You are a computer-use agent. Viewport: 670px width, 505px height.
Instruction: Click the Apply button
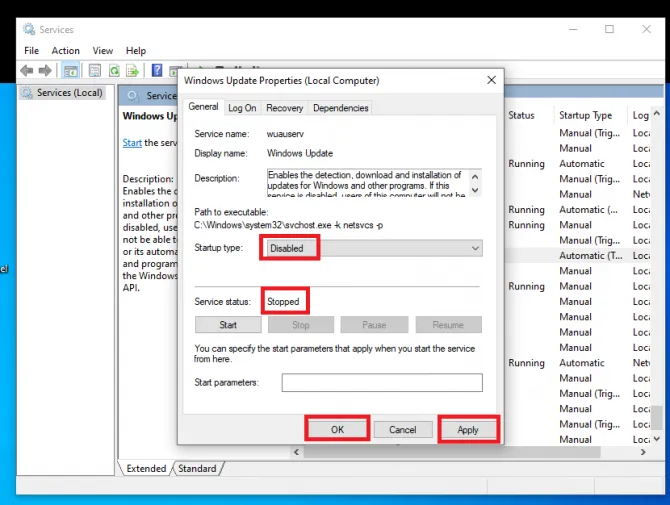tap(467, 430)
